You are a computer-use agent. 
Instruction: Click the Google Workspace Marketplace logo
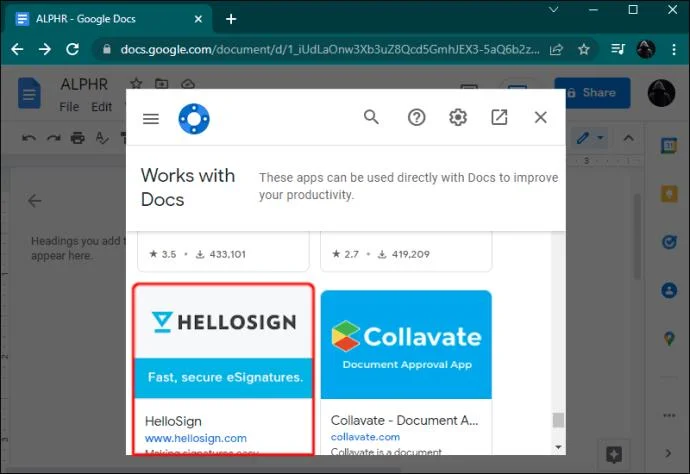click(194, 119)
